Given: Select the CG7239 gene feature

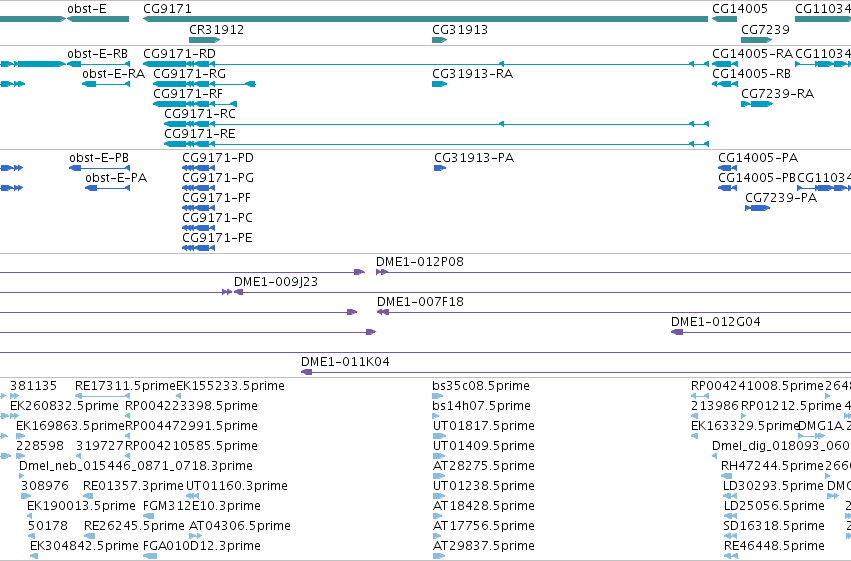Looking at the screenshot, I should pyautogui.click(x=757, y=40).
